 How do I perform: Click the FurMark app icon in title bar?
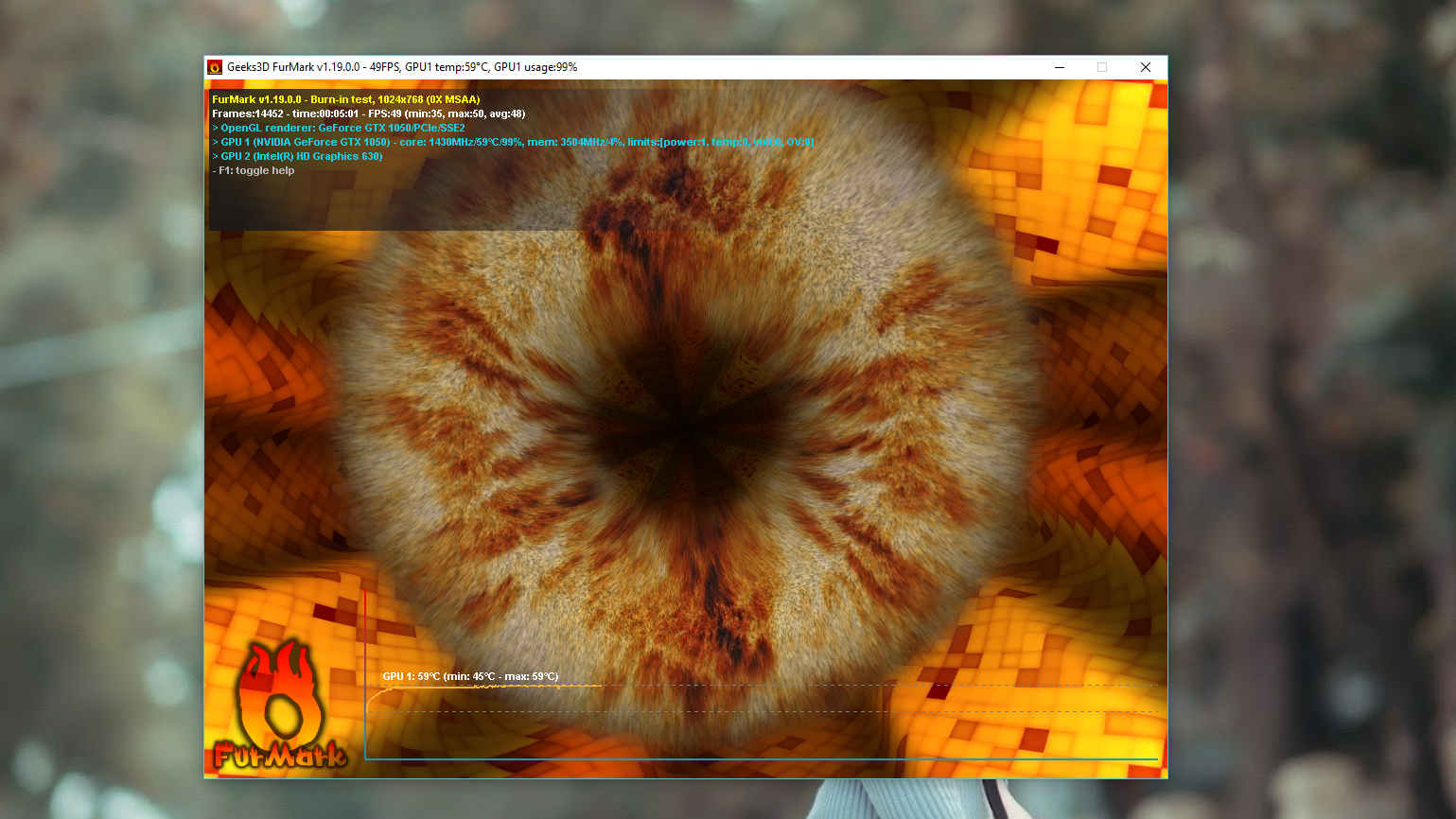(215, 67)
